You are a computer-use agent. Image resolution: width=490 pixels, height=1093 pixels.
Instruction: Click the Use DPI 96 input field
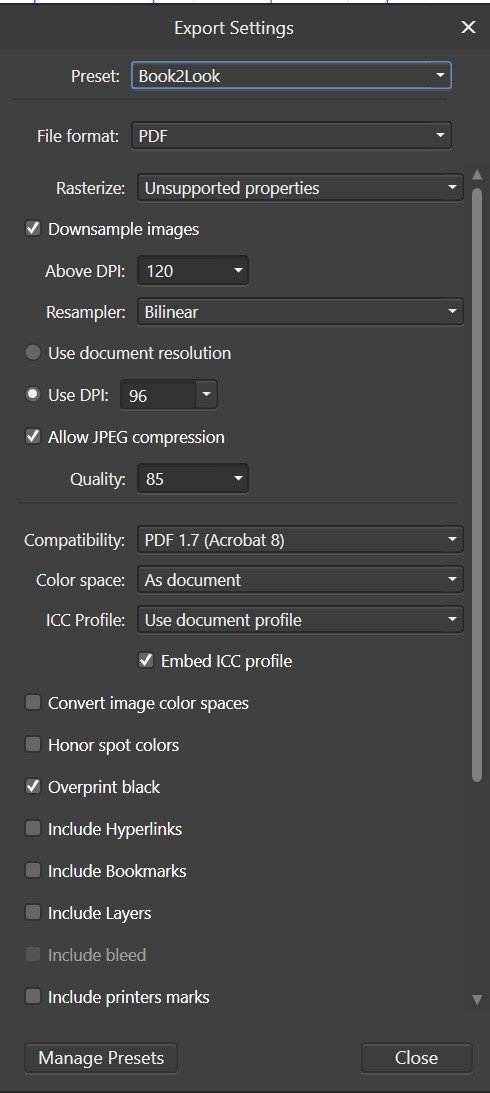159,396
